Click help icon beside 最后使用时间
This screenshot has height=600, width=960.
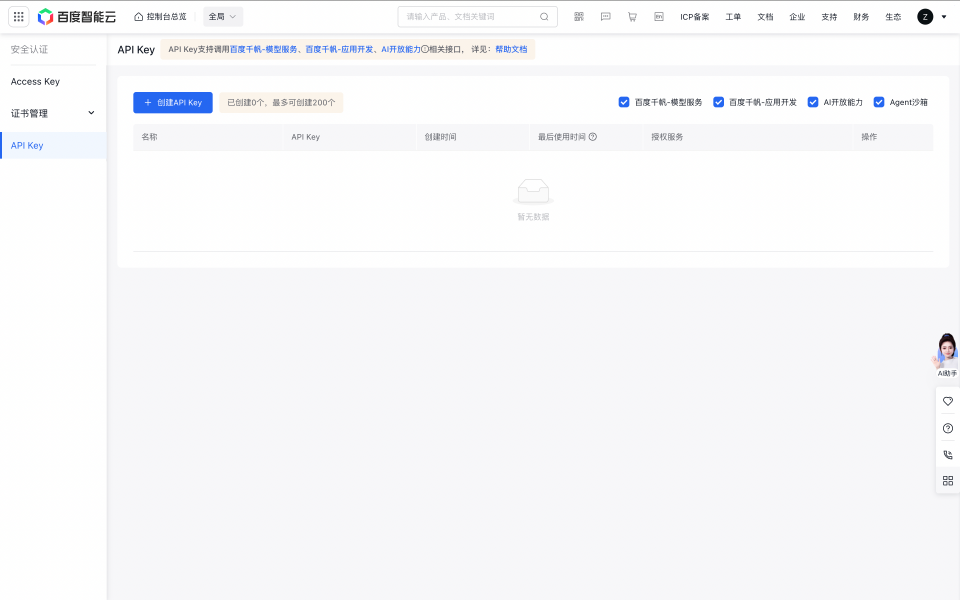pos(593,137)
